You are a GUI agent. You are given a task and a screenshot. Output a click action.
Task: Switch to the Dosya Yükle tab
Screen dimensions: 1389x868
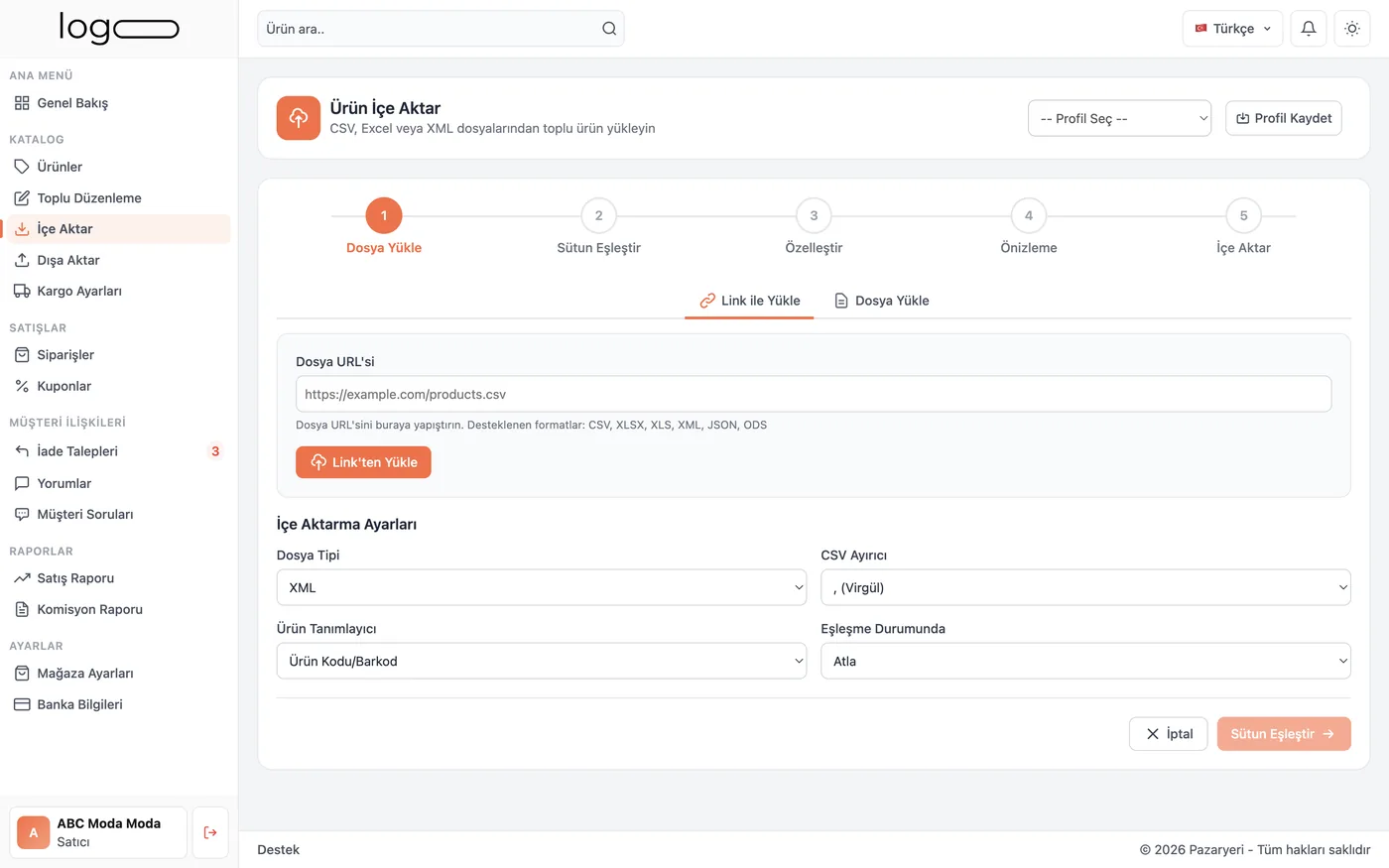pyautogui.click(x=881, y=301)
